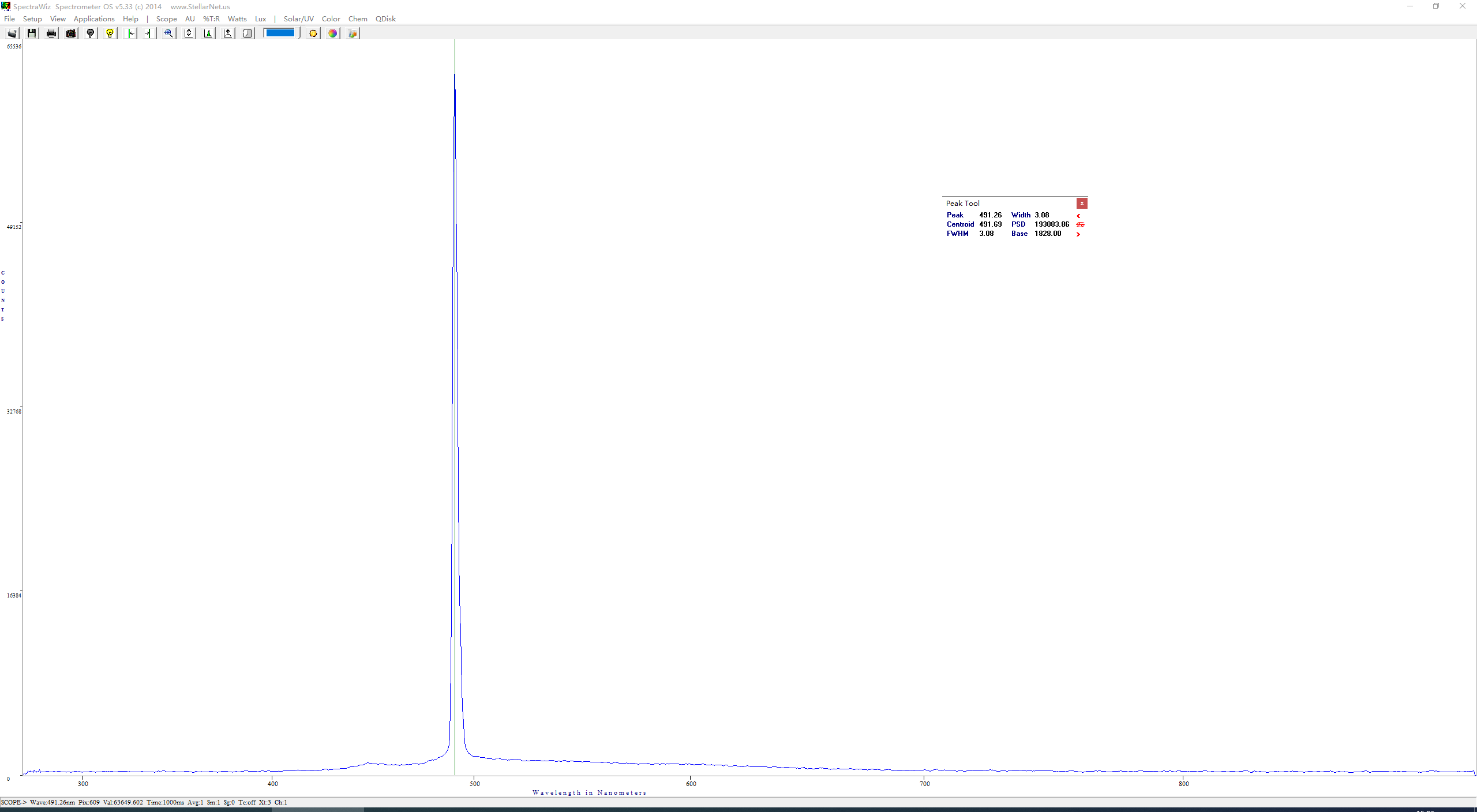Switch to Watts mode
This screenshot has height=812, width=1477.
coord(237,18)
